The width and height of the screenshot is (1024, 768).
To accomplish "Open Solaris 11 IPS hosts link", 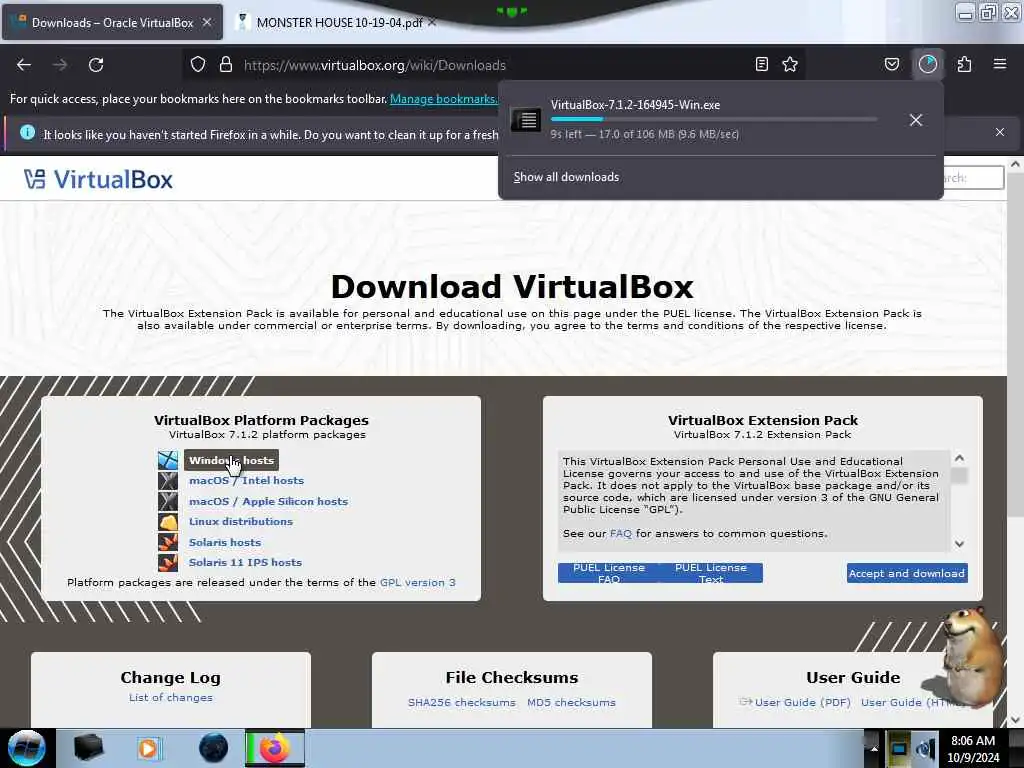I will point(245,562).
